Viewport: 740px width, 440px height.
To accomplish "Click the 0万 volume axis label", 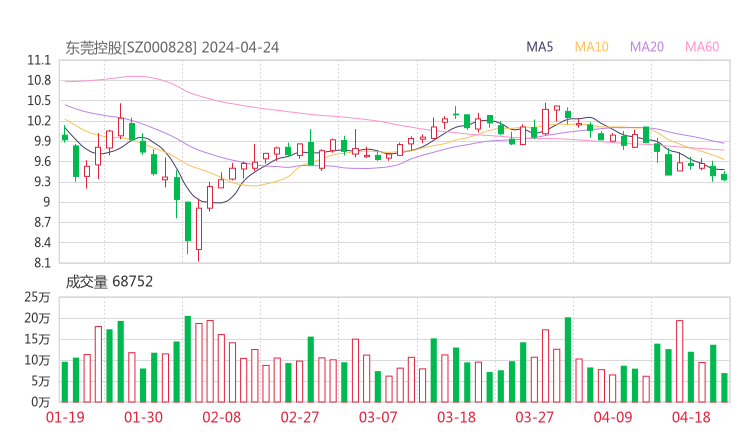I will point(41,402).
